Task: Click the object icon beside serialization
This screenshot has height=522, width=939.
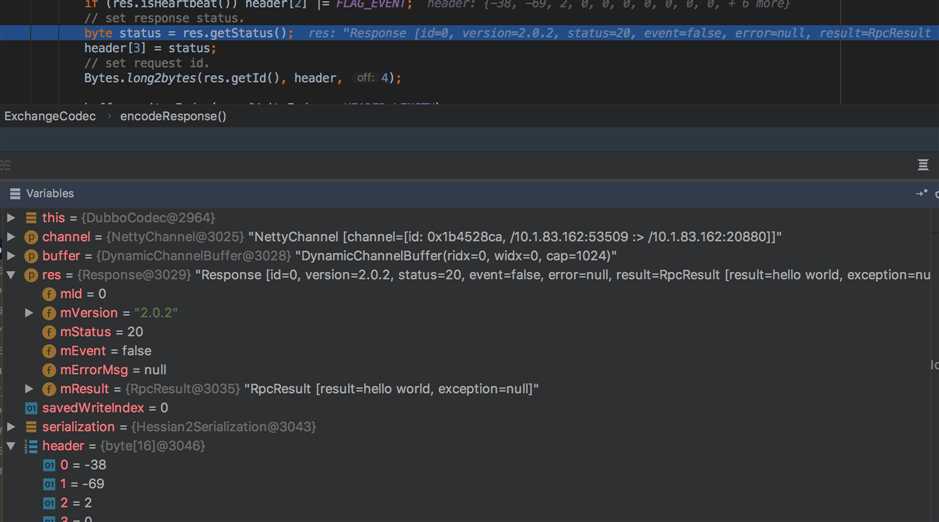Action: tap(31, 427)
